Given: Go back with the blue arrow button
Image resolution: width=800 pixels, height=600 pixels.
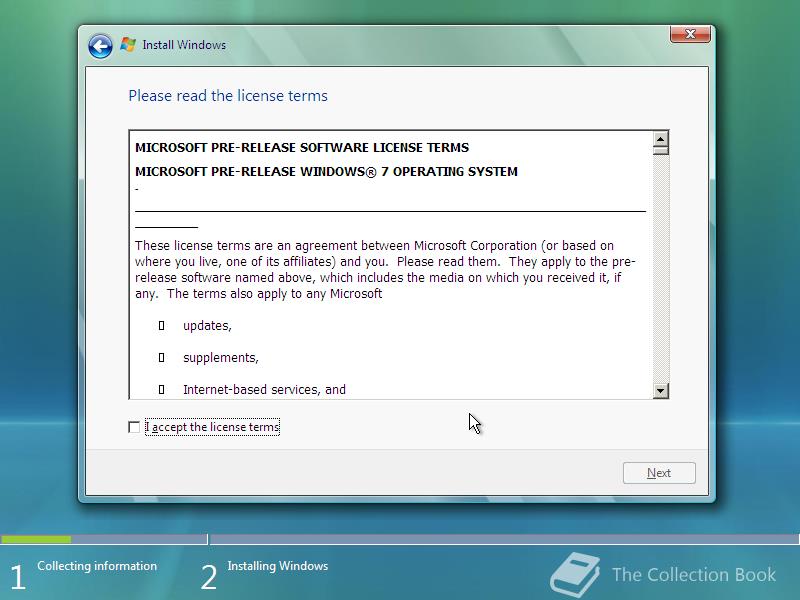Looking at the screenshot, I should pos(100,46).
